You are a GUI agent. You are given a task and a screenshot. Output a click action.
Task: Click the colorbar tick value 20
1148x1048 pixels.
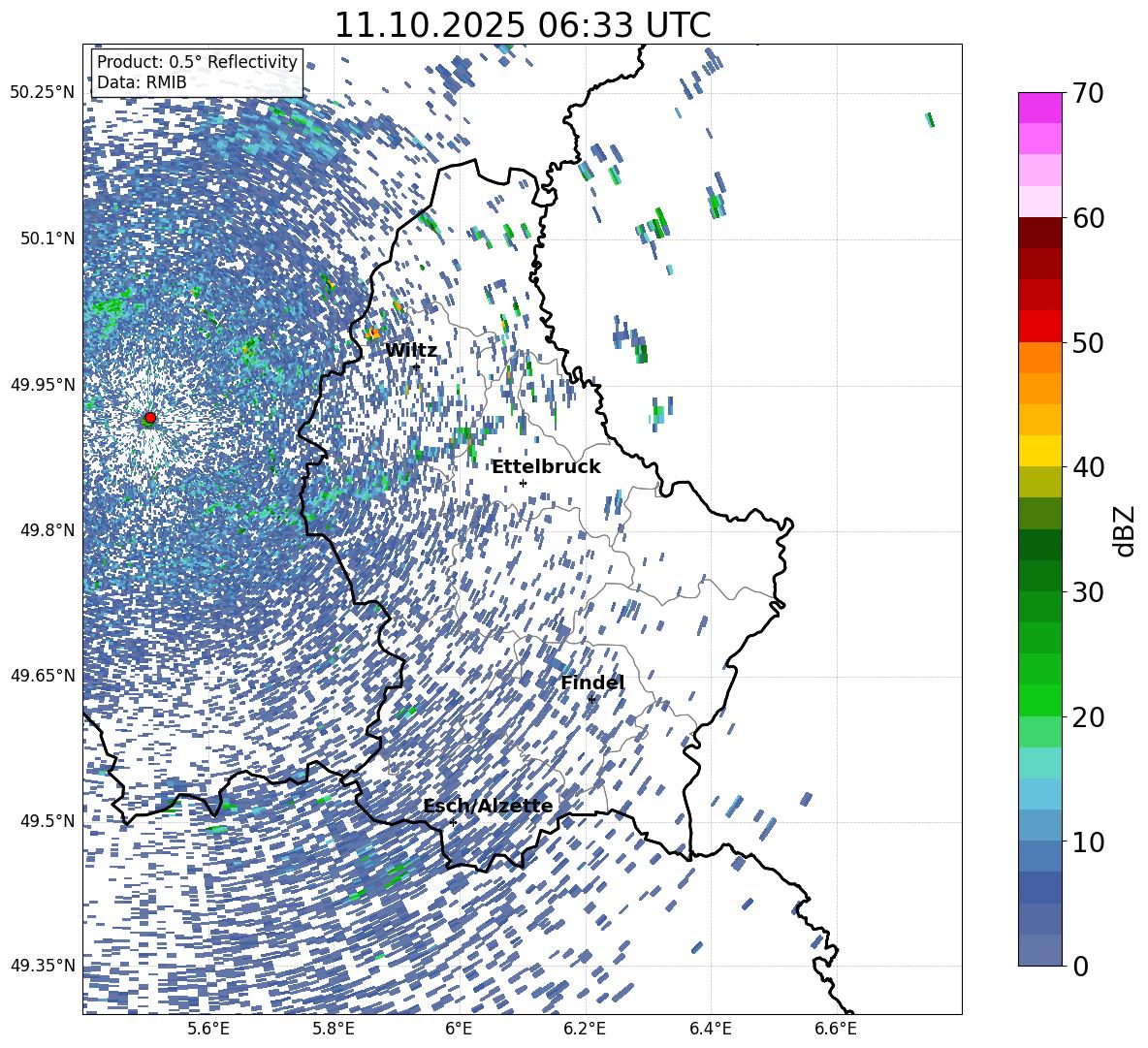[x=1088, y=716]
